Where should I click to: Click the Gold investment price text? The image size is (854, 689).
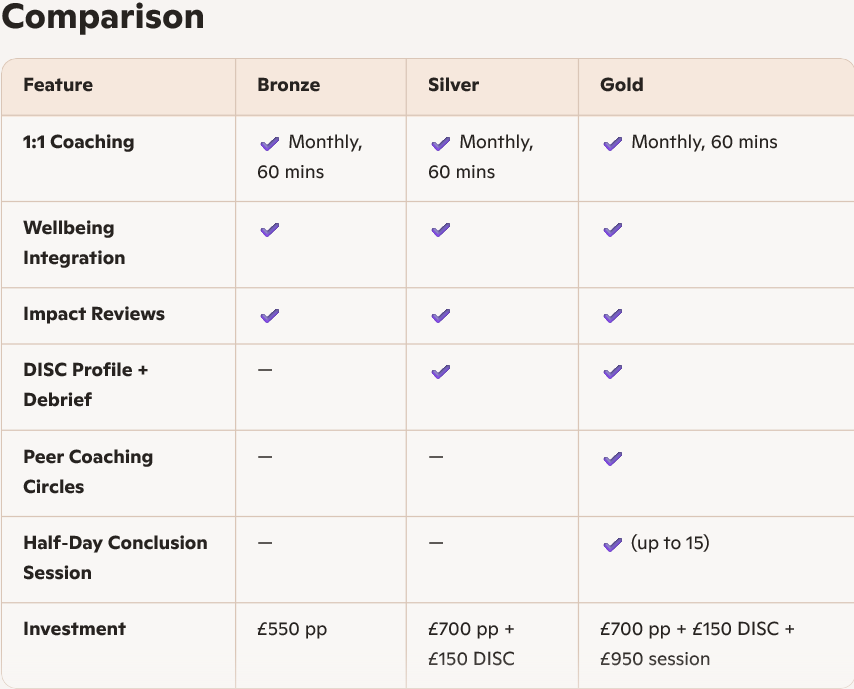(697, 644)
